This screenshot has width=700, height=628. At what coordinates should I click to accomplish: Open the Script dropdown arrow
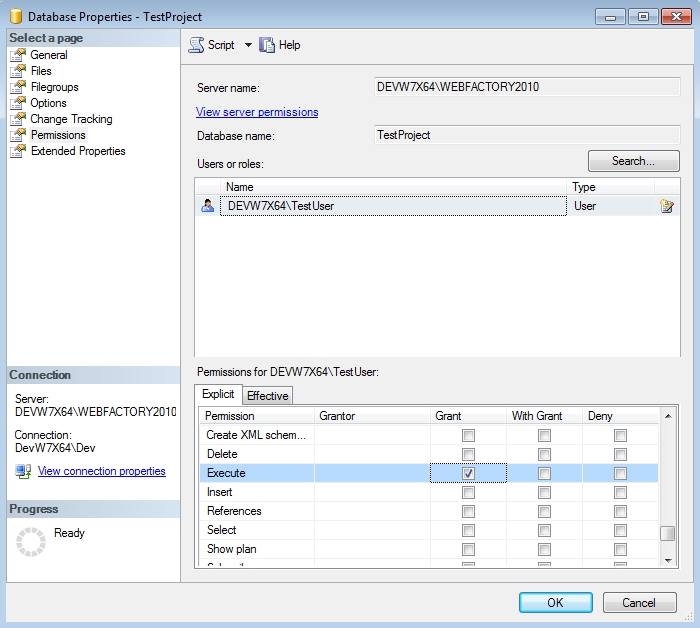(248, 45)
